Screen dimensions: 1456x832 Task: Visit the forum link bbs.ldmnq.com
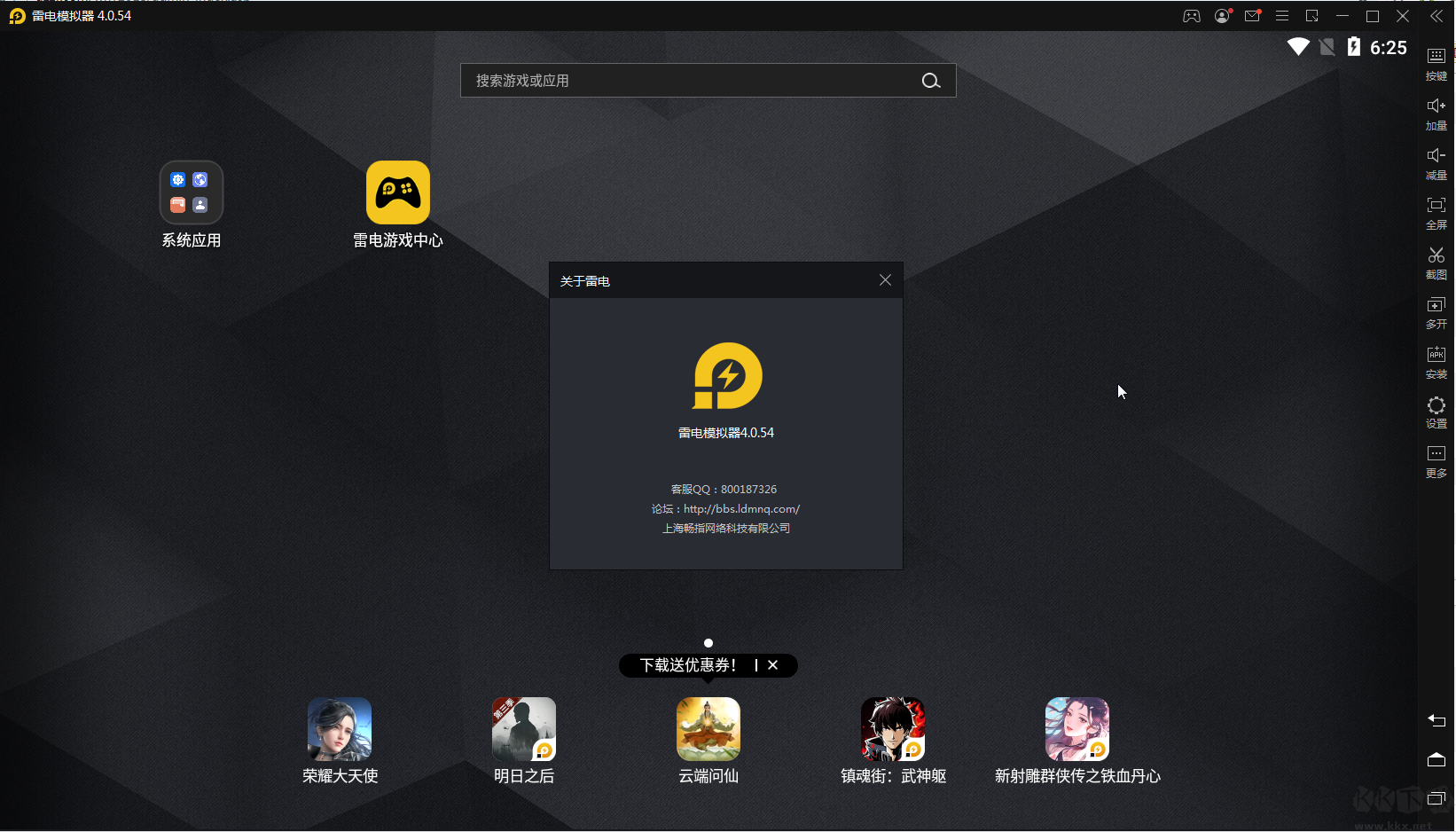741,508
